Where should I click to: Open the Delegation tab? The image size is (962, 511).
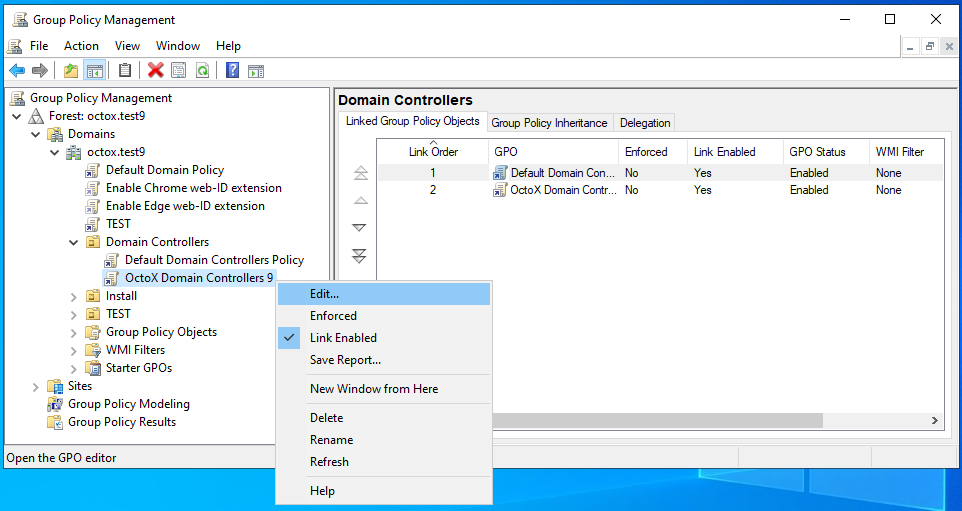645,123
